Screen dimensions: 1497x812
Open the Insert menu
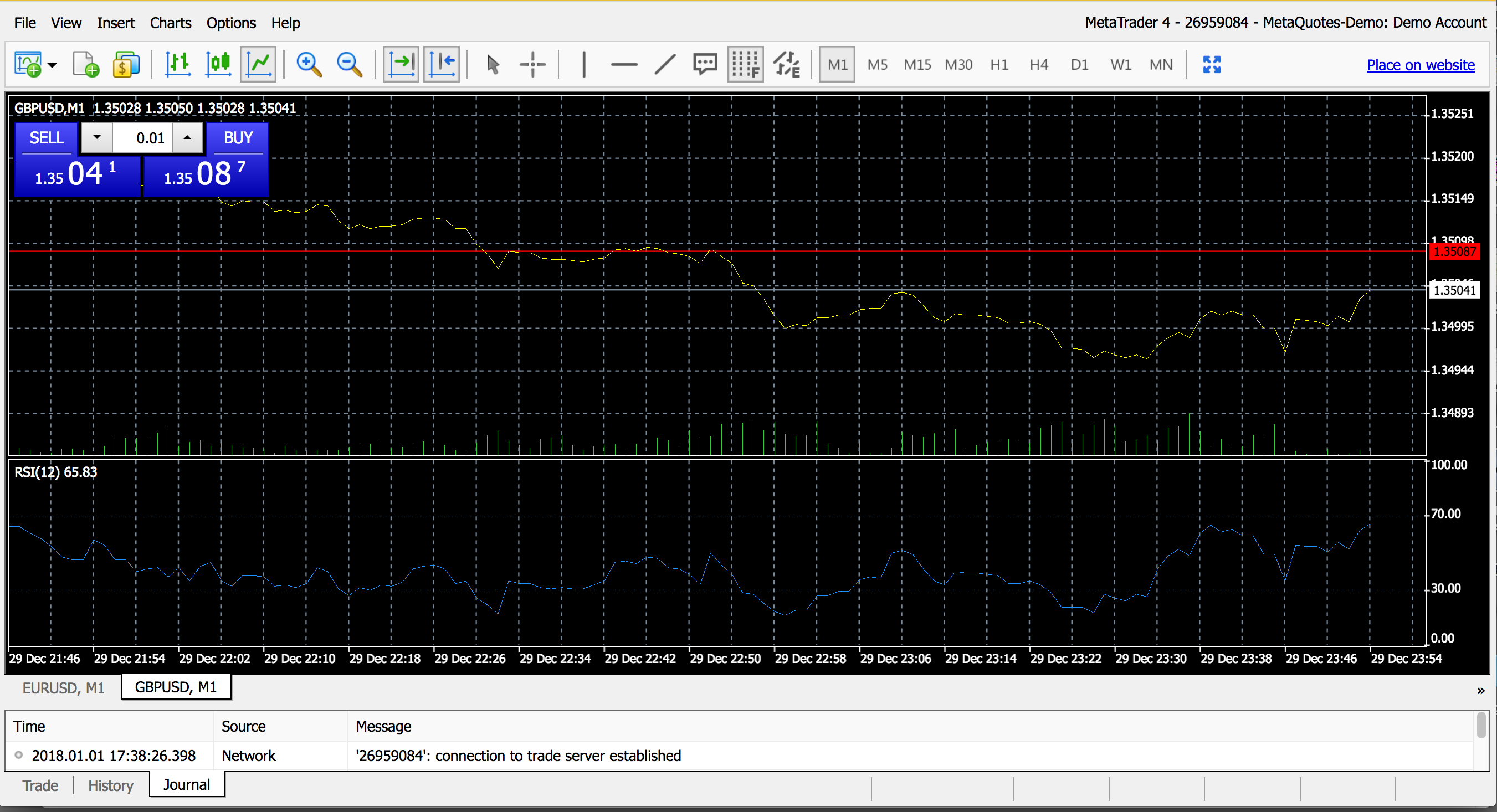click(116, 23)
